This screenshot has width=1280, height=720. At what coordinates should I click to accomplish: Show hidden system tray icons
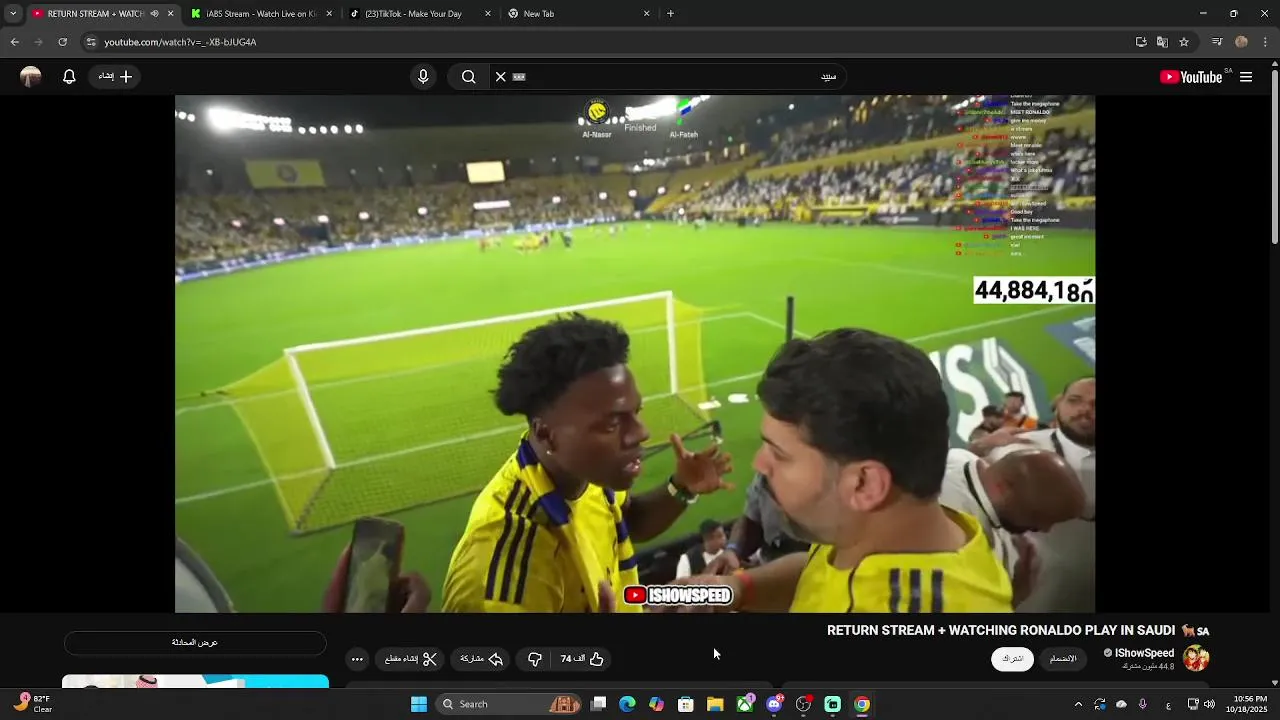(1078, 704)
